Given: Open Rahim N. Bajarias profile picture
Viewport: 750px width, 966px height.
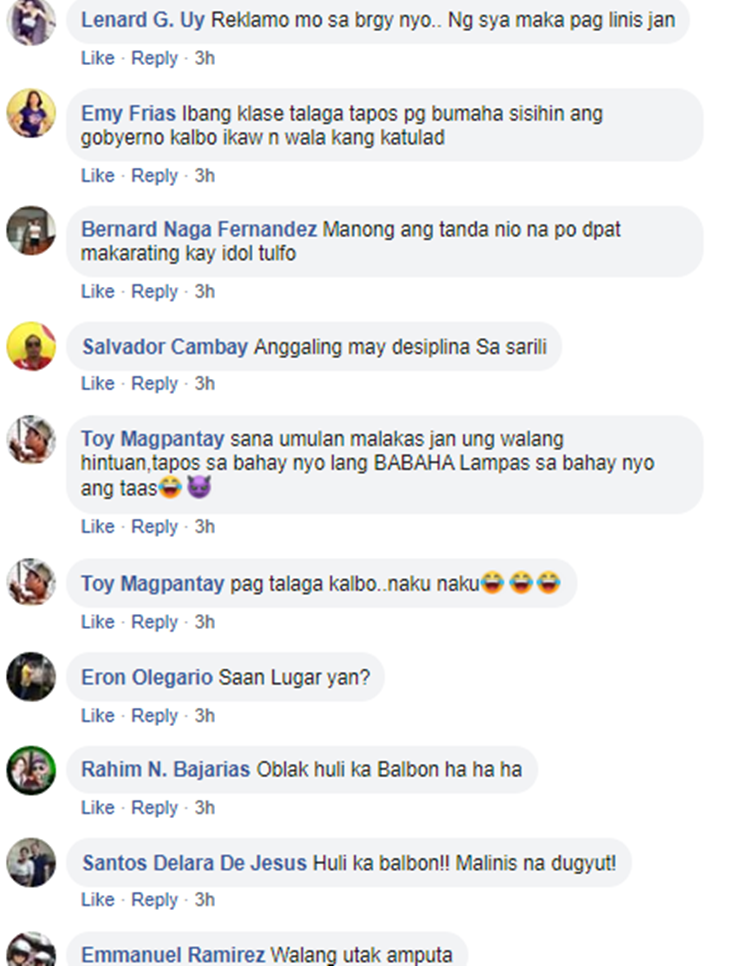Looking at the screenshot, I should coord(31,770).
